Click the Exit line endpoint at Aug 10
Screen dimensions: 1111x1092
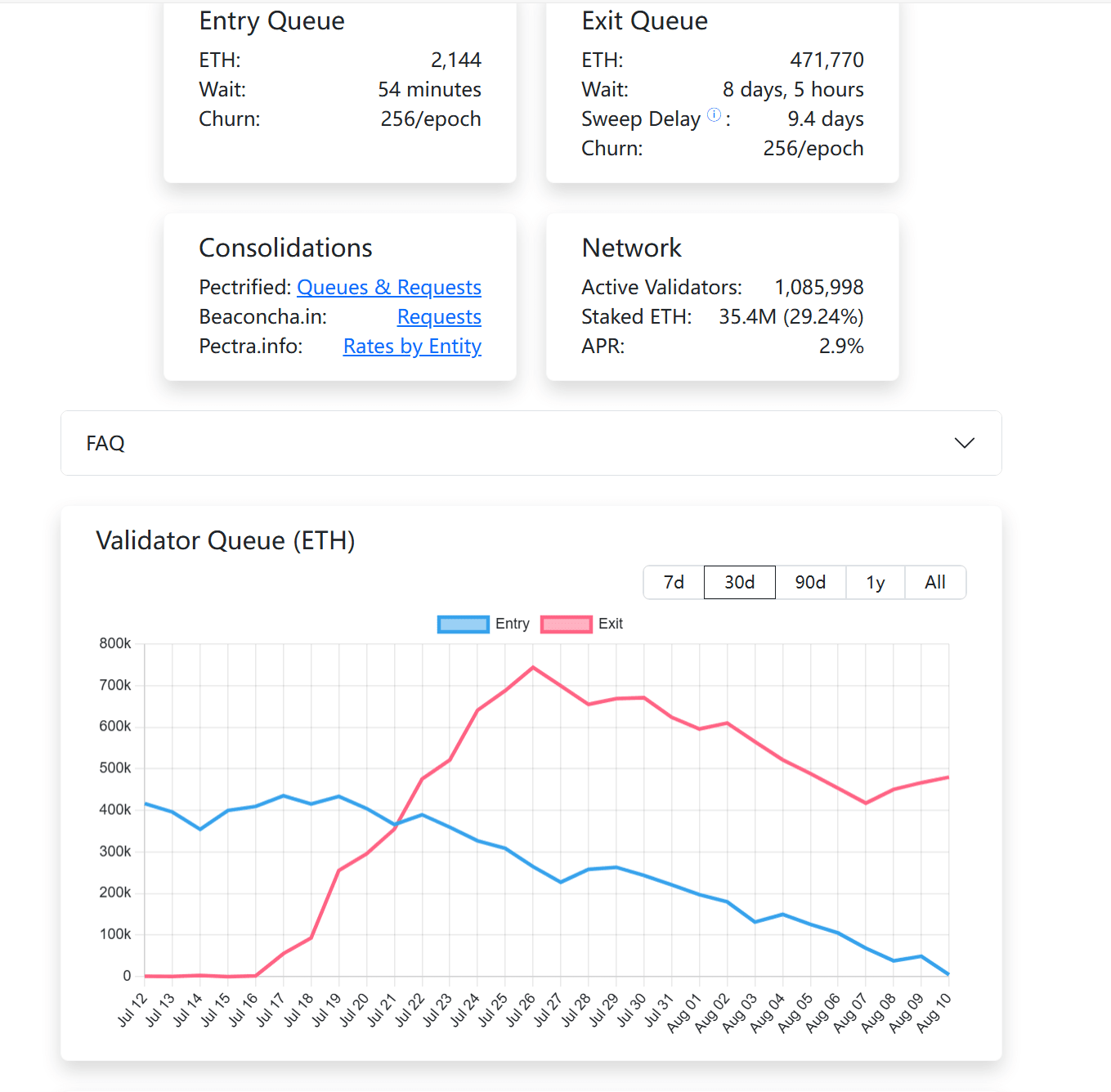[948, 777]
